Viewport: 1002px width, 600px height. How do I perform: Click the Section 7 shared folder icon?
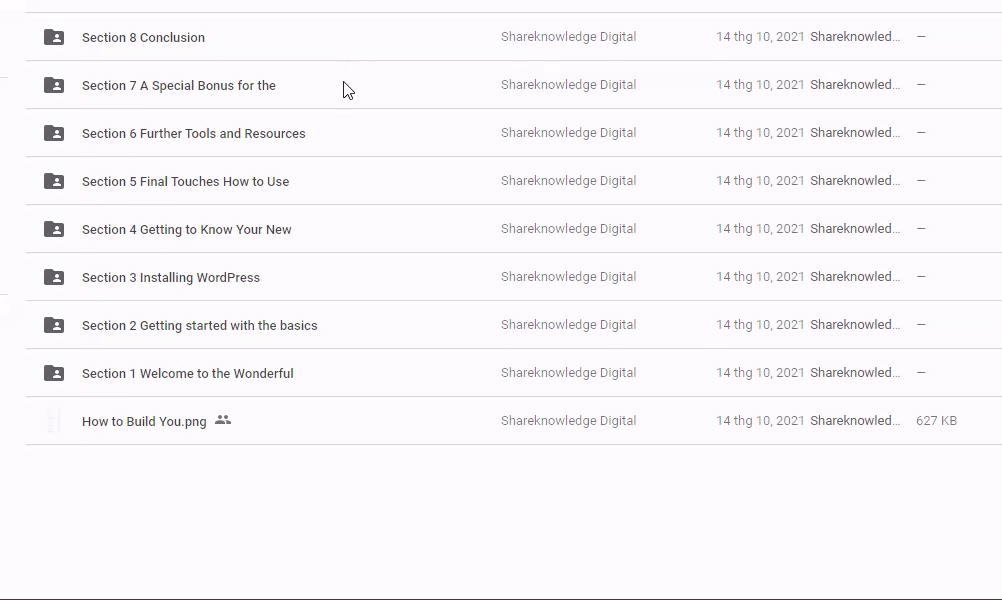54,85
